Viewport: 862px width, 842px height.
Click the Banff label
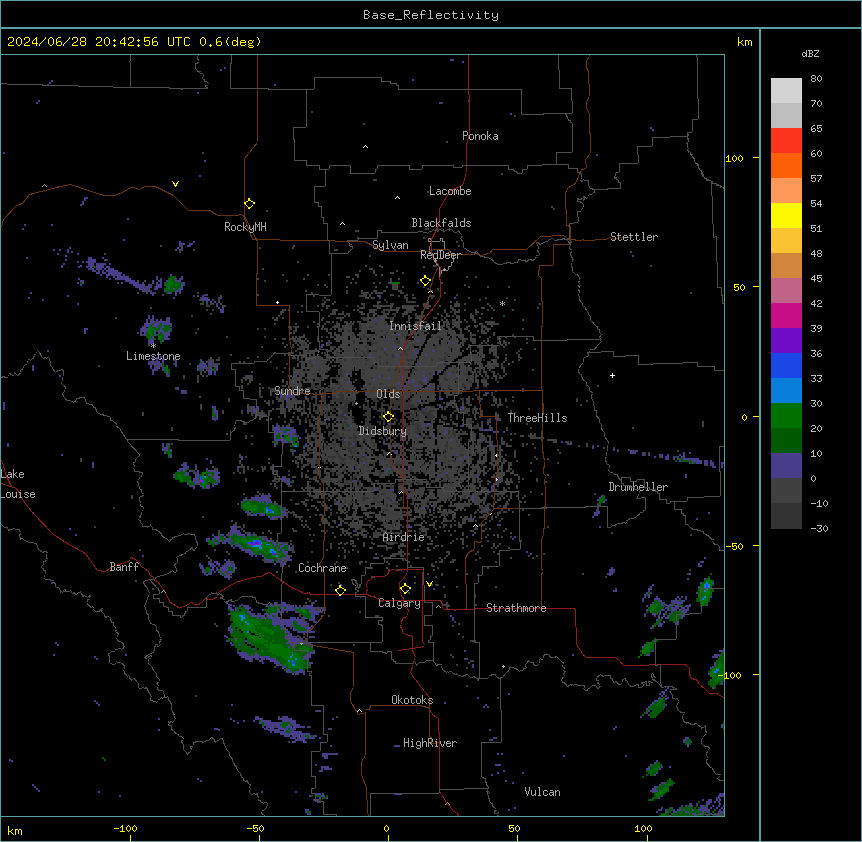coord(124,567)
